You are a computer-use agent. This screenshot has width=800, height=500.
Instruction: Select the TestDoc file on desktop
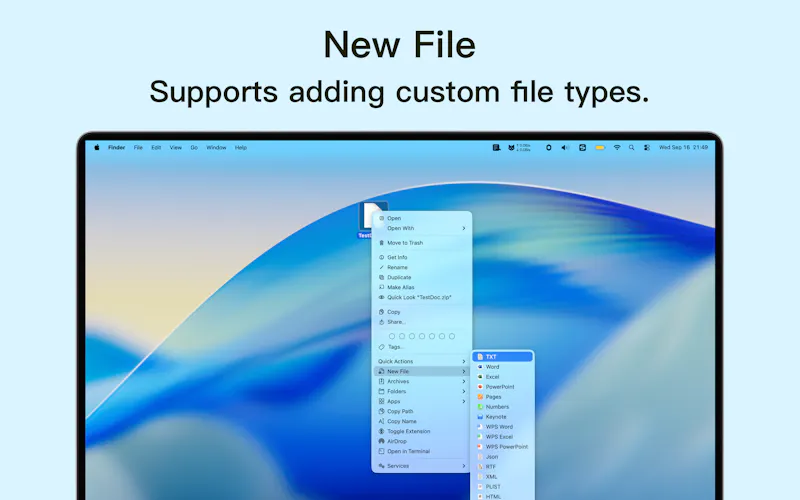(366, 220)
